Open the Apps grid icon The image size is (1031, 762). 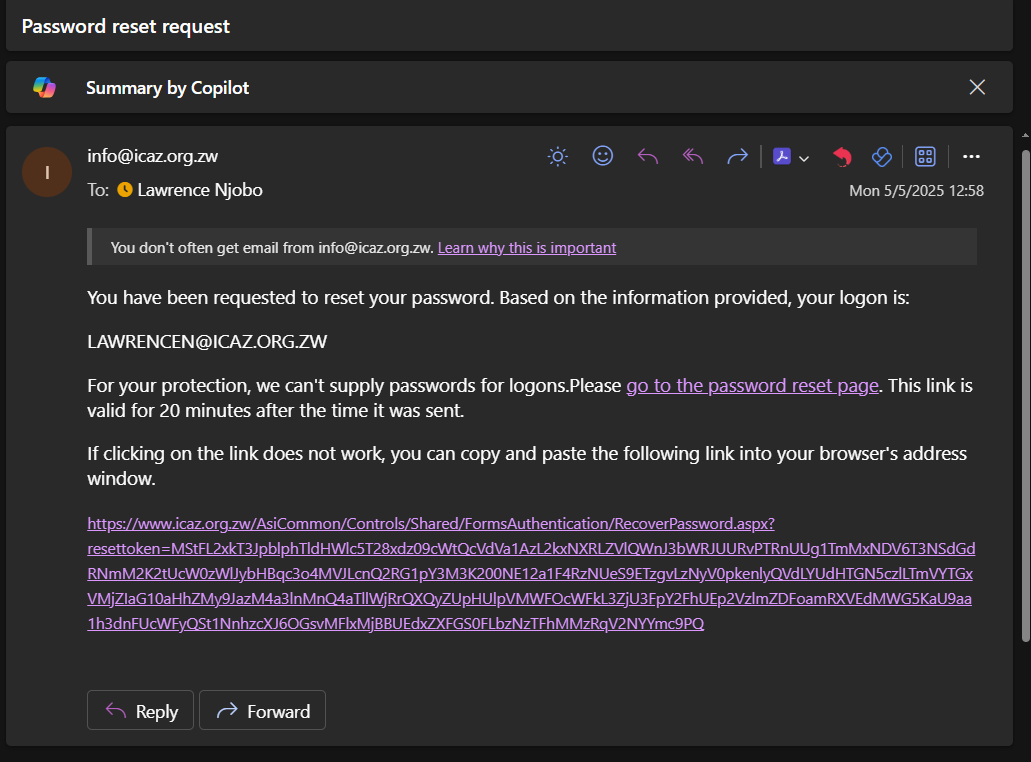click(x=925, y=156)
